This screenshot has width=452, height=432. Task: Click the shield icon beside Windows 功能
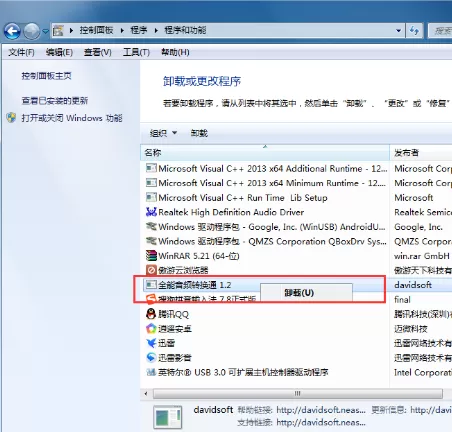(x=11, y=118)
